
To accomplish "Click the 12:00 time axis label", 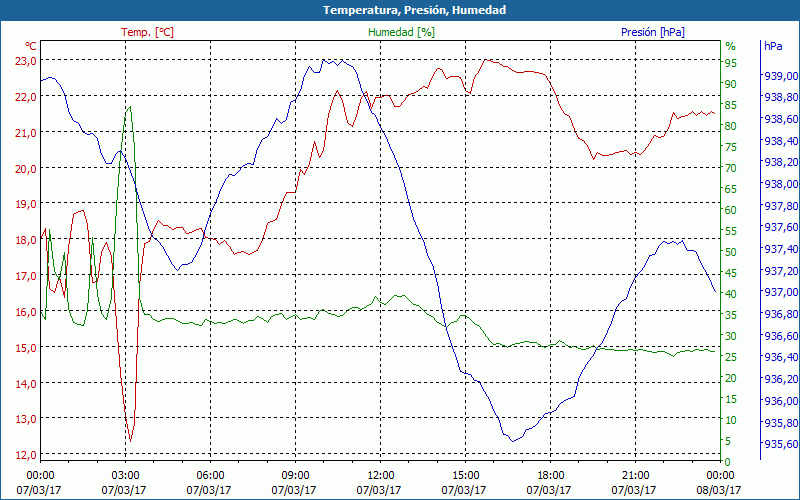I will [x=380, y=476].
